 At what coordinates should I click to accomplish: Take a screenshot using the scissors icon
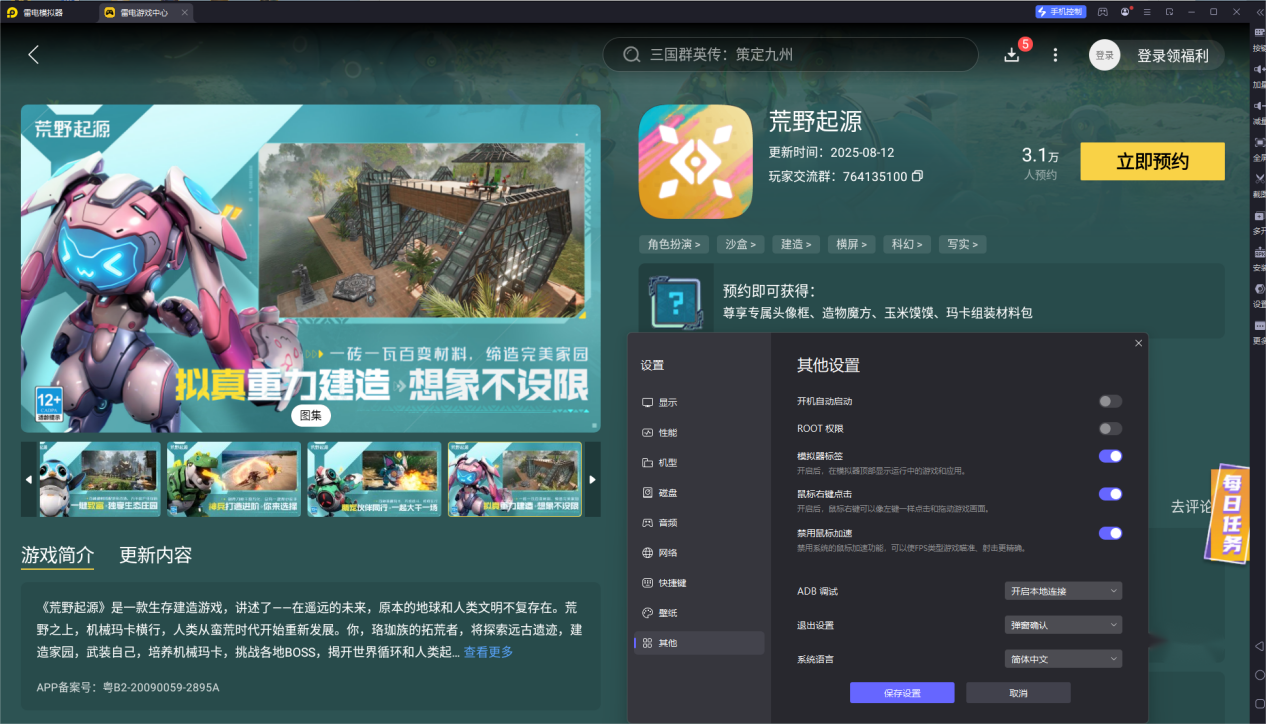coord(1258,176)
